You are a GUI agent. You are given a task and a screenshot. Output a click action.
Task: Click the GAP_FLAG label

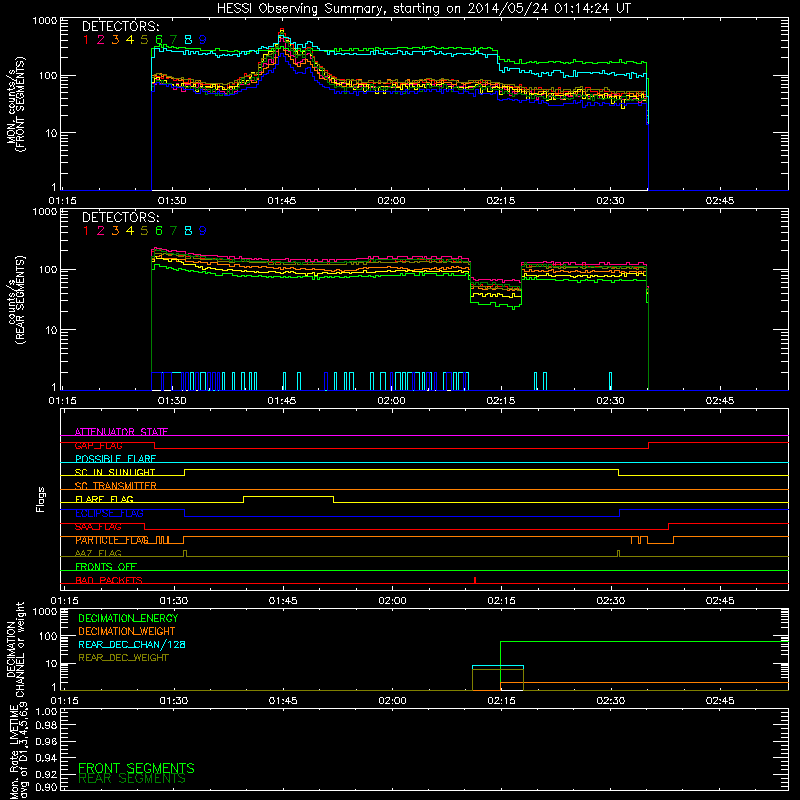(98, 445)
